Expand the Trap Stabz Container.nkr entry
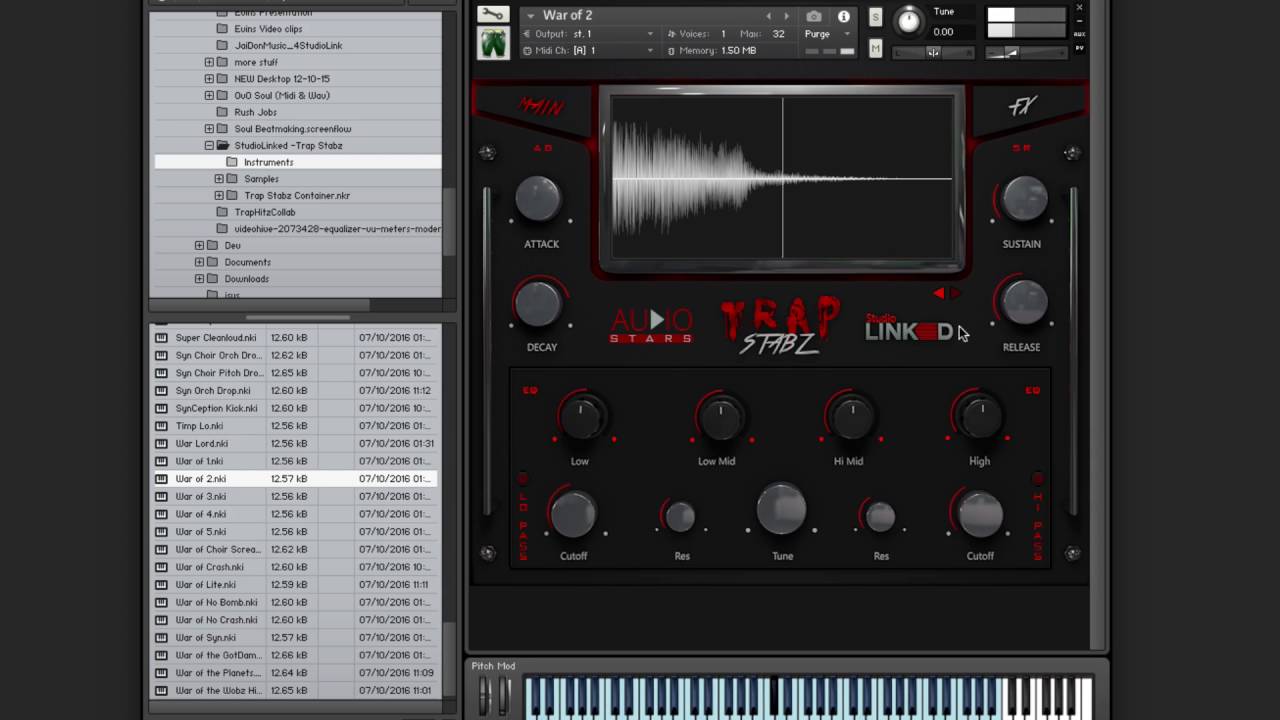 219,195
